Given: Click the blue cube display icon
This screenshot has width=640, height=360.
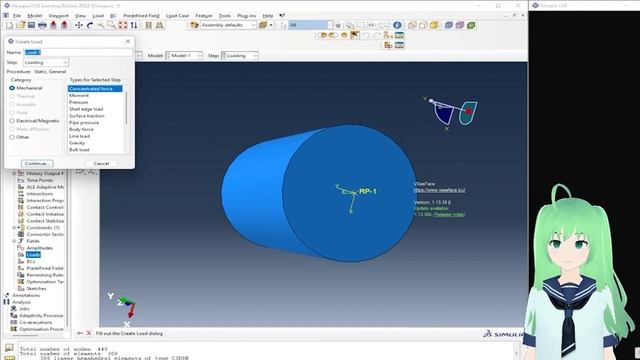Looking at the screenshot, I should tap(449, 25).
